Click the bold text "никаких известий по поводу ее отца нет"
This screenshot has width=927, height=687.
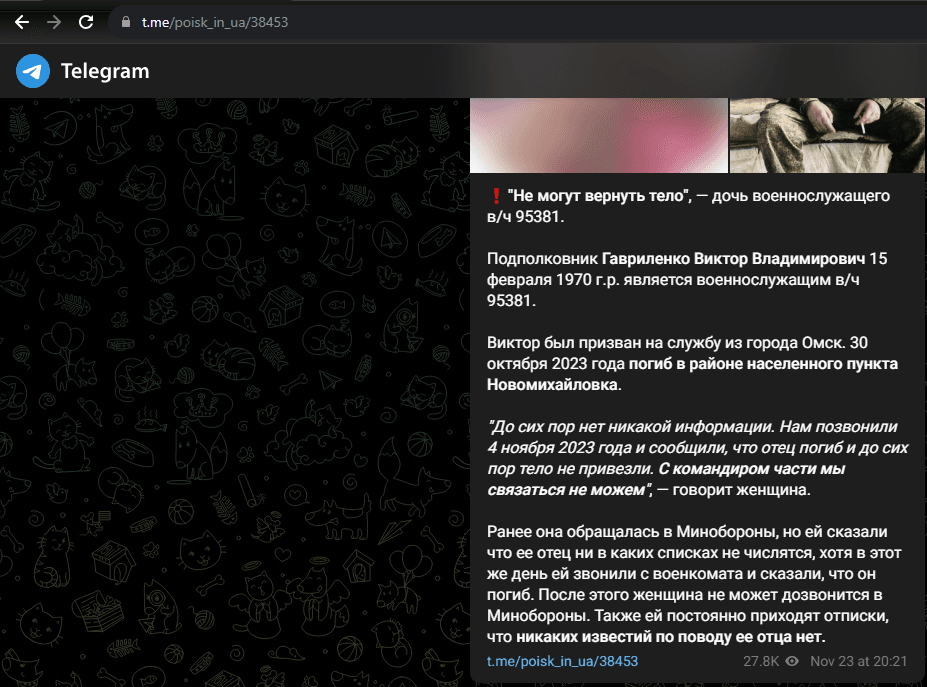670,637
